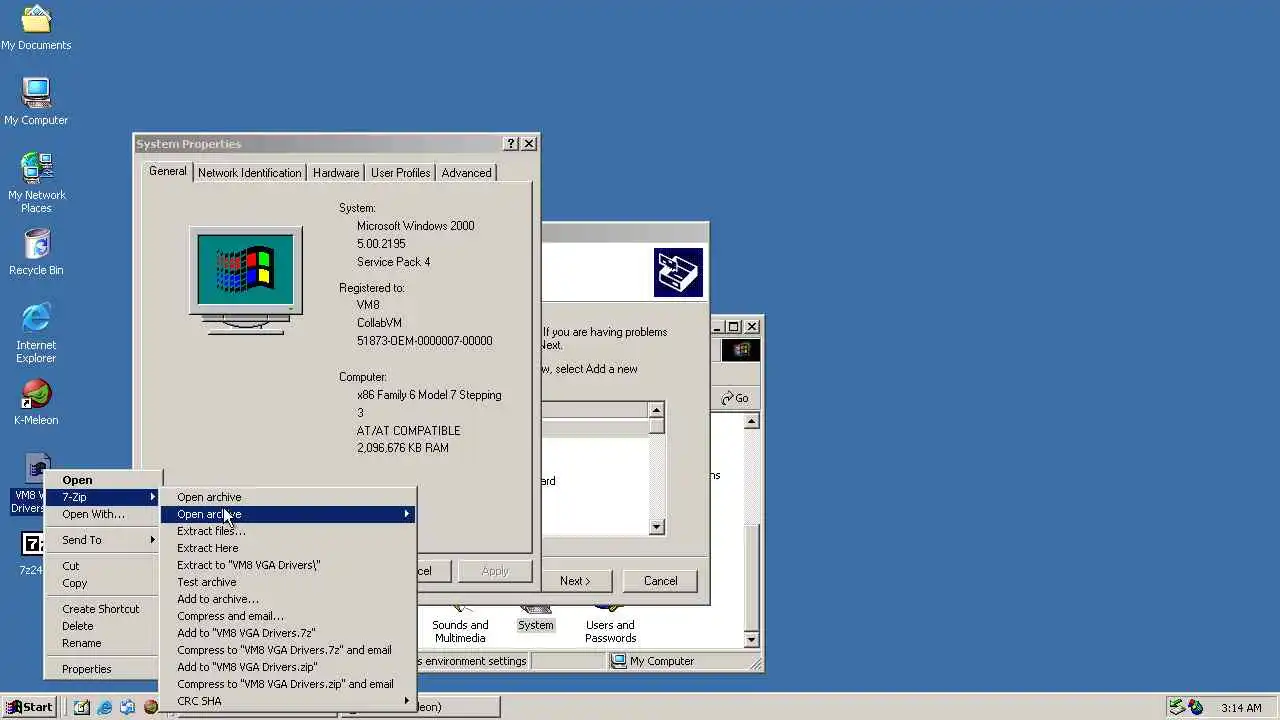Select Compress and email... option

(x=288, y=616)
